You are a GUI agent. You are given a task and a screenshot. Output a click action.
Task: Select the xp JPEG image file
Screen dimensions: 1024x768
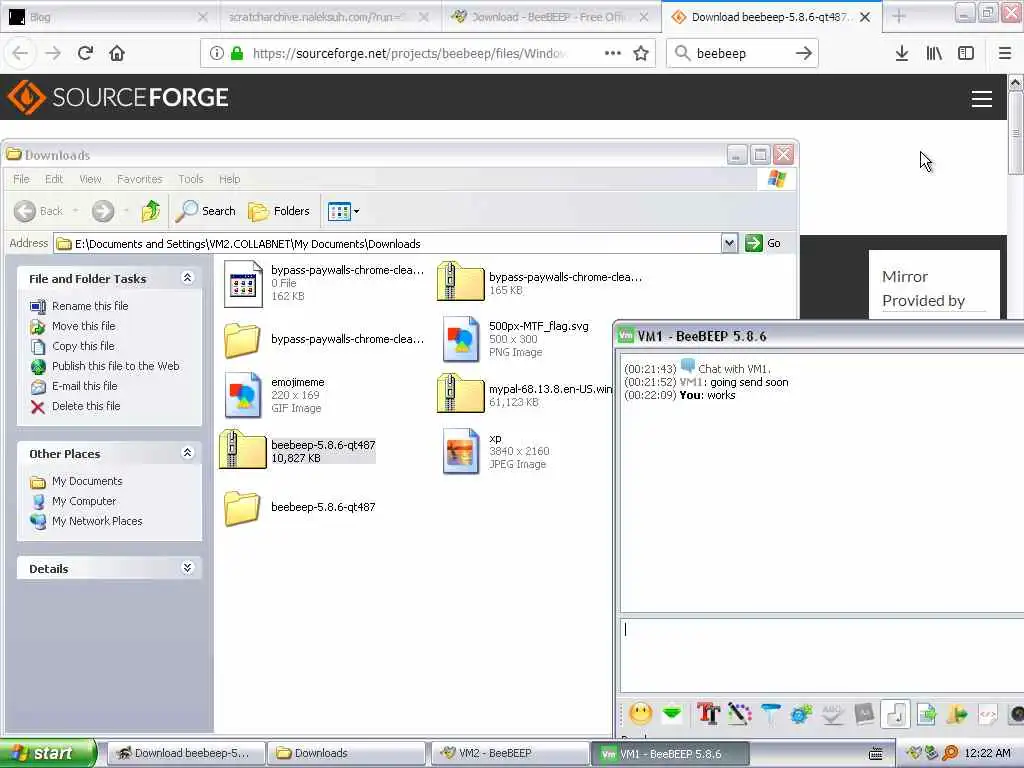click(x=496, y=451)
